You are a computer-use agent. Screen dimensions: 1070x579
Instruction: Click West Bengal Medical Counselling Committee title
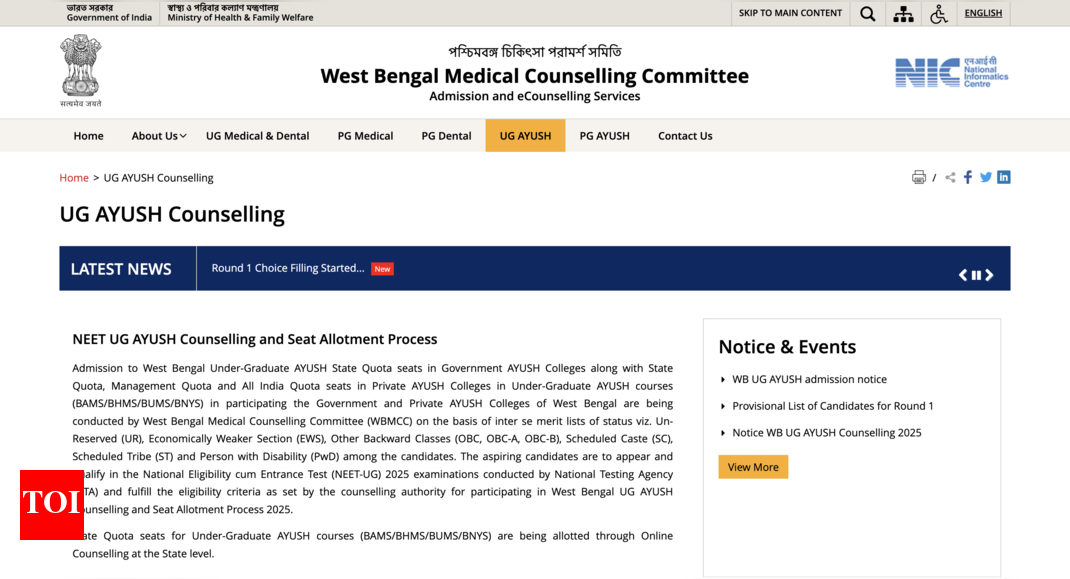[535, 76]
